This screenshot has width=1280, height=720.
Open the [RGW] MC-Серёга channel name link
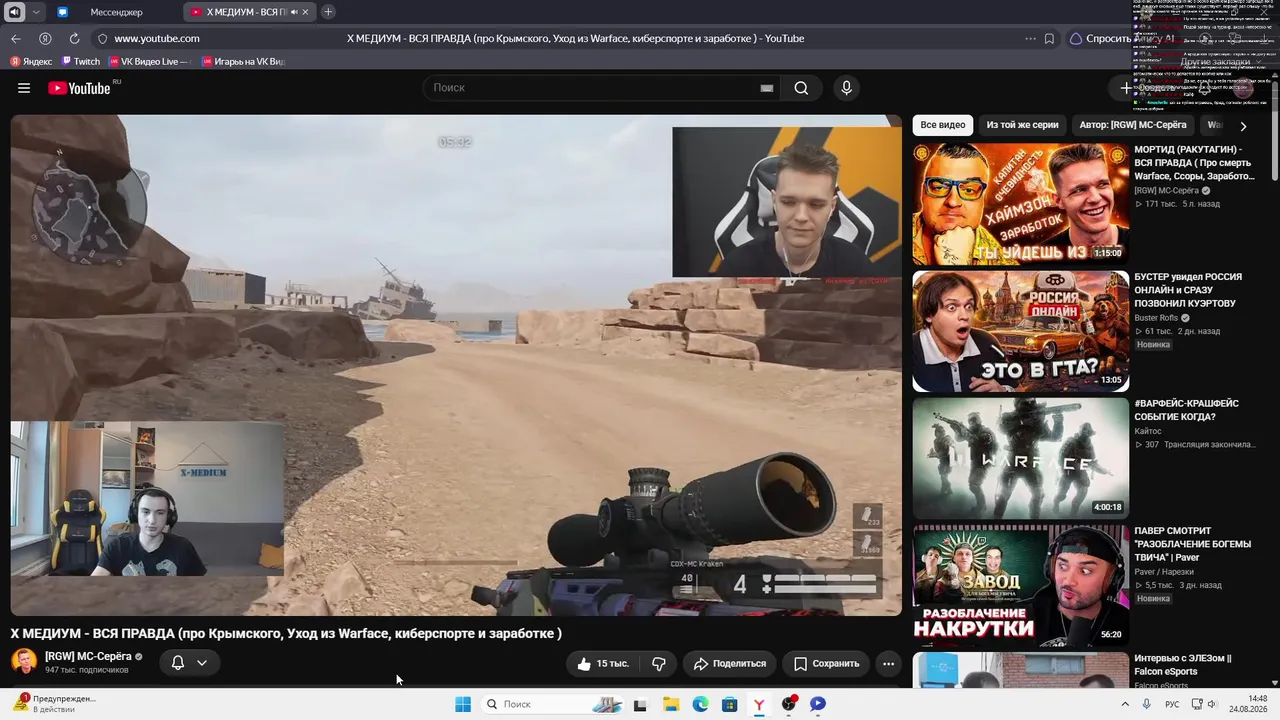coord(88,656)
